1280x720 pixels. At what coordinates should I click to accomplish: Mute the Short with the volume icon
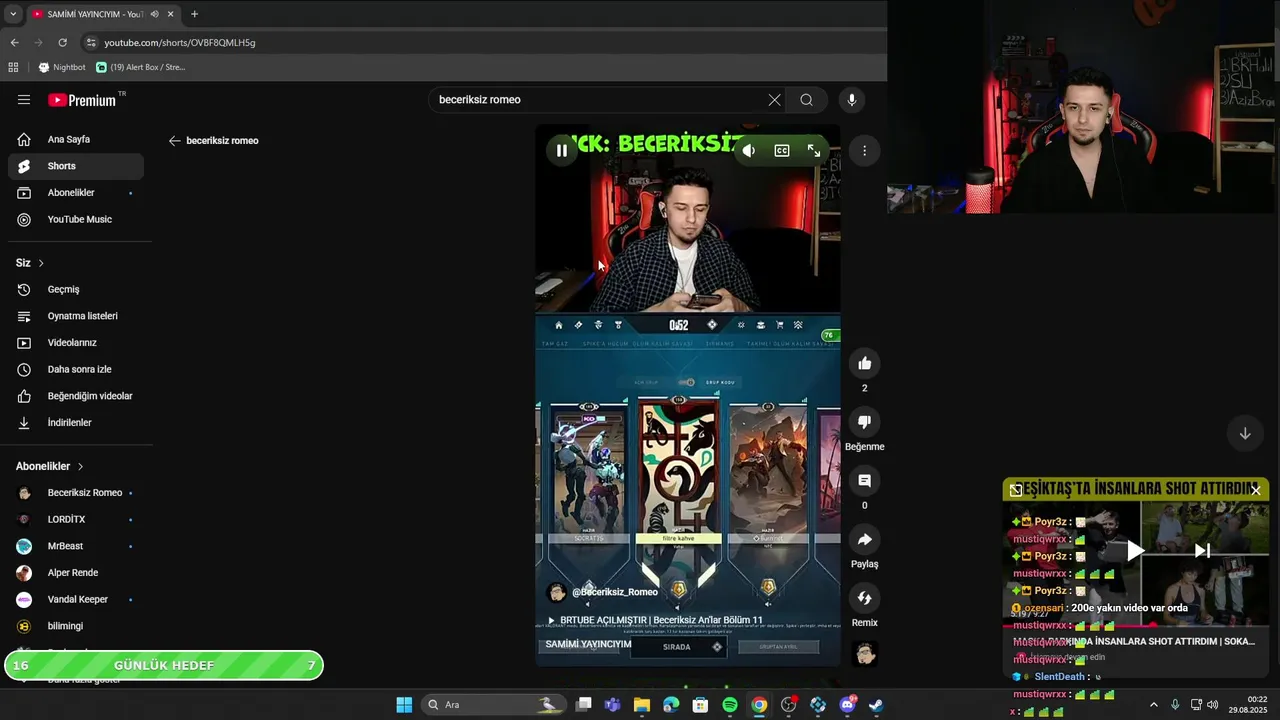click(x=748, y=151)
